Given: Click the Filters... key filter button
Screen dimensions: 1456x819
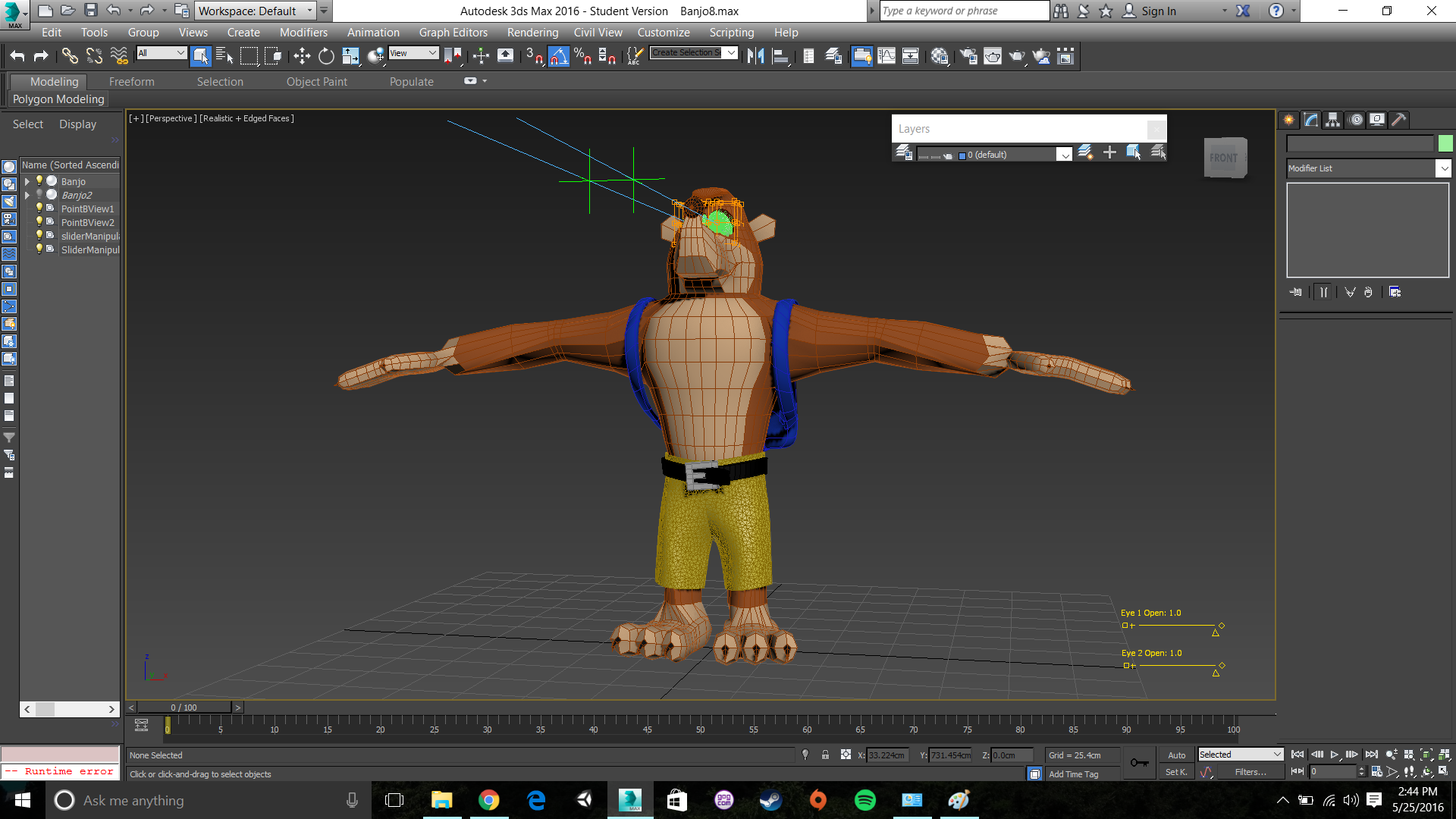Looking at the screenshot, I should pos(1250,772).
